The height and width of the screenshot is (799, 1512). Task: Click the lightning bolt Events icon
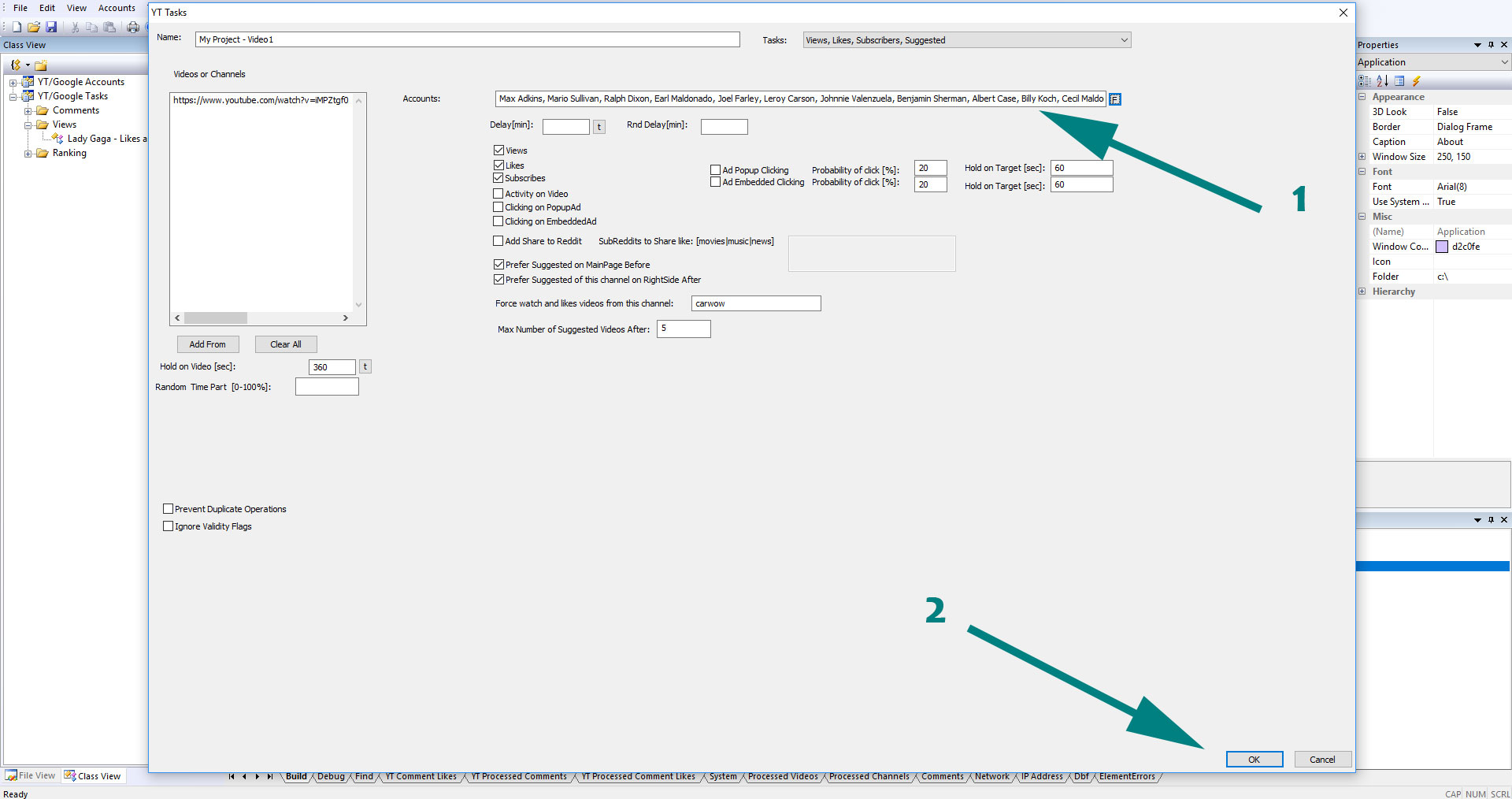click(x=1416, y=81)
